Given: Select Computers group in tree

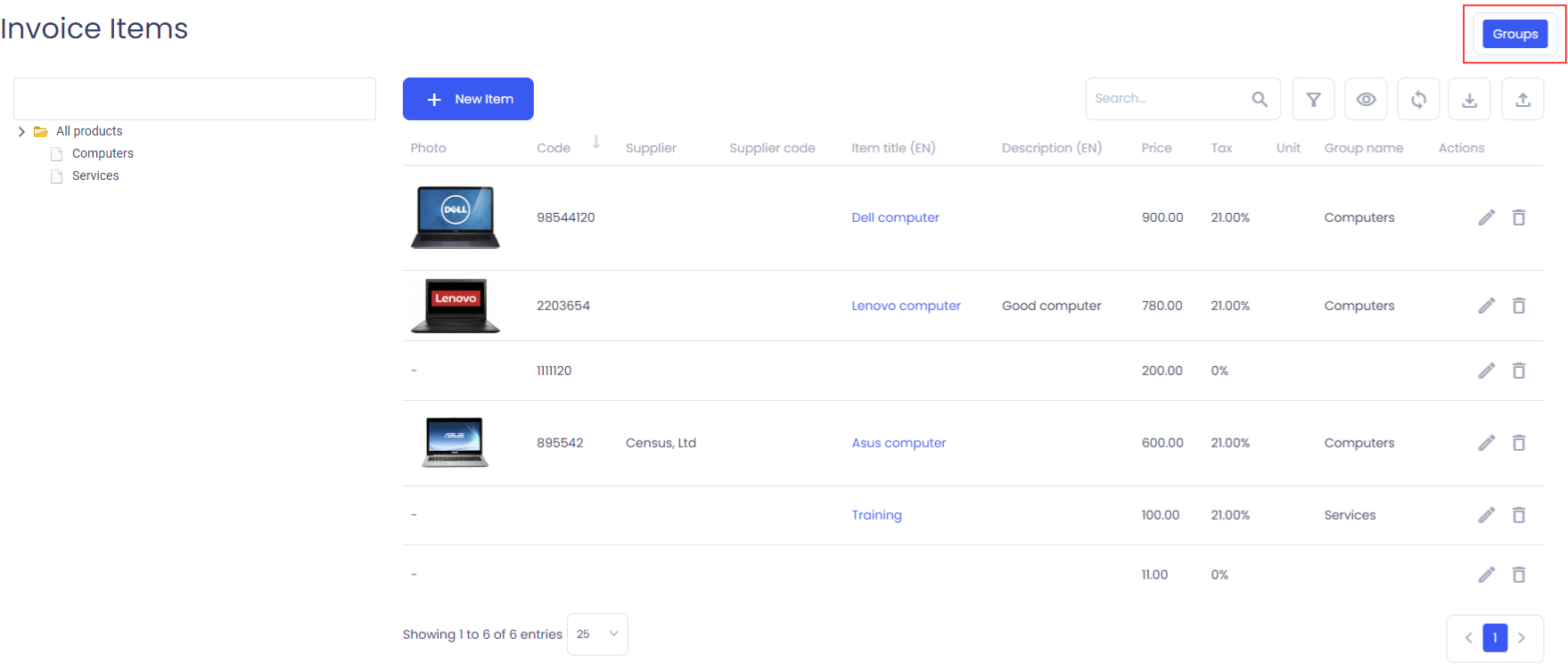Looking at the screenshot, I should pyautogui.click(x=103, y=153).
